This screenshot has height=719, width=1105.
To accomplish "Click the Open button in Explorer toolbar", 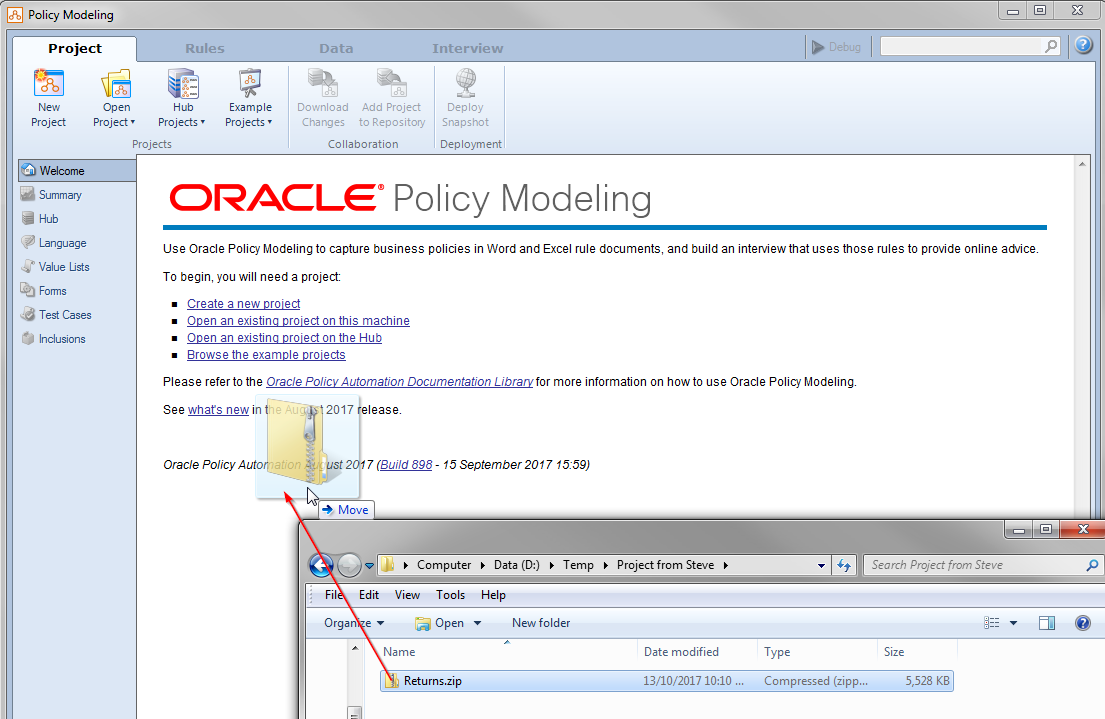I will [x=440, y=623].
